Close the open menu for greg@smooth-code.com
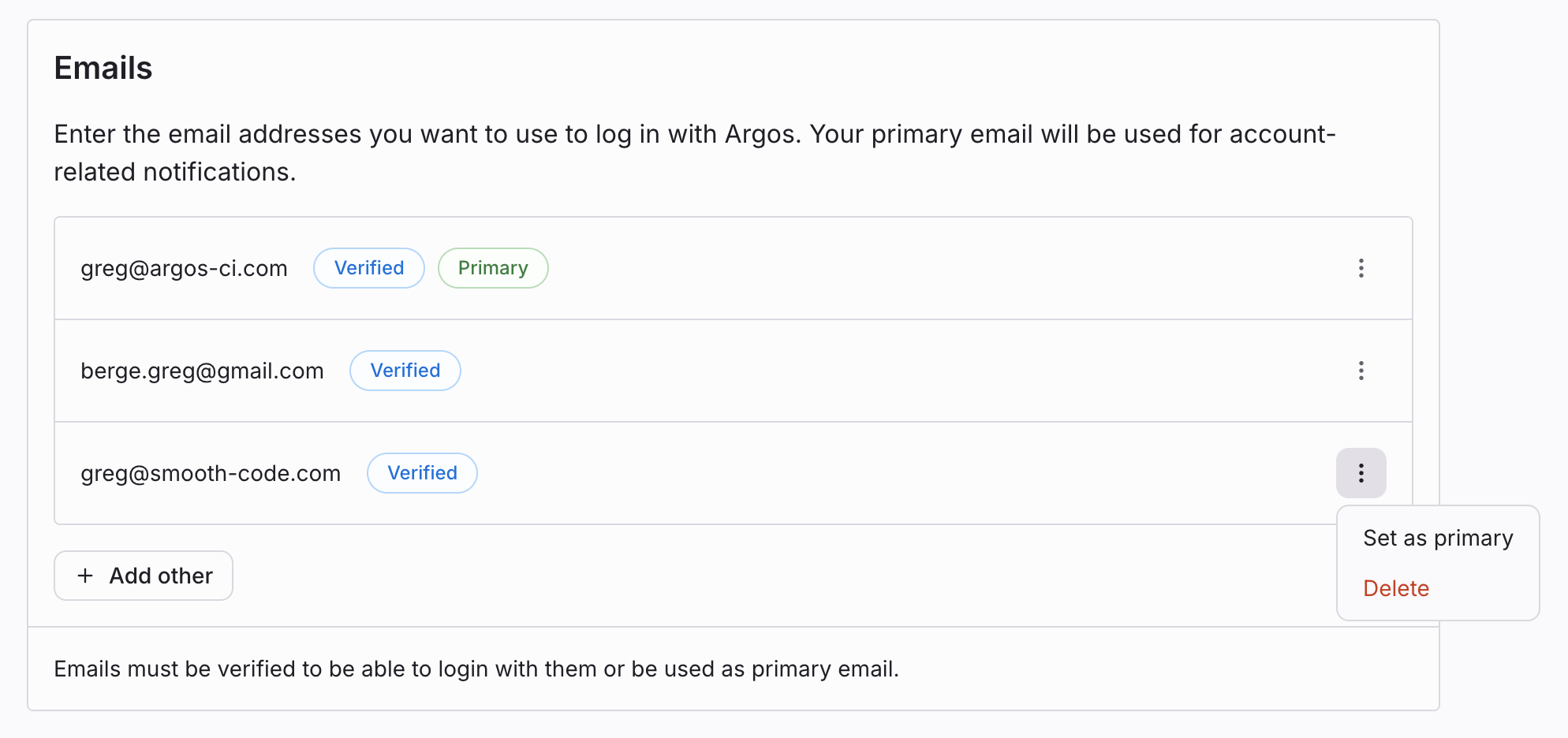The width and height of the screenshot is (1568, 738). [x=1361, y=473]
